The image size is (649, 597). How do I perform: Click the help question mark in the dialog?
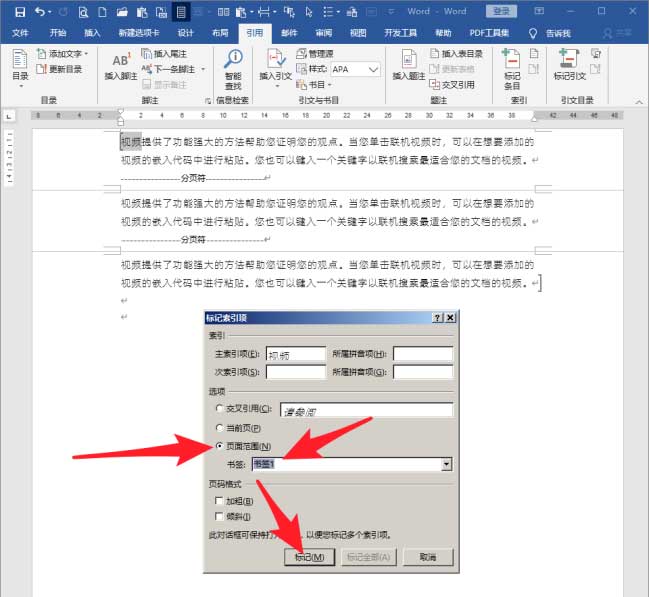tap(437, 318)
